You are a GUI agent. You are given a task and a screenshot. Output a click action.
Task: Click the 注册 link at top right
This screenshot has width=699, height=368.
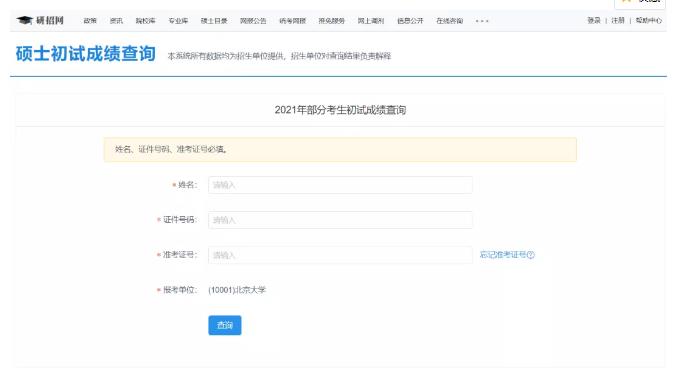[618, 20]
